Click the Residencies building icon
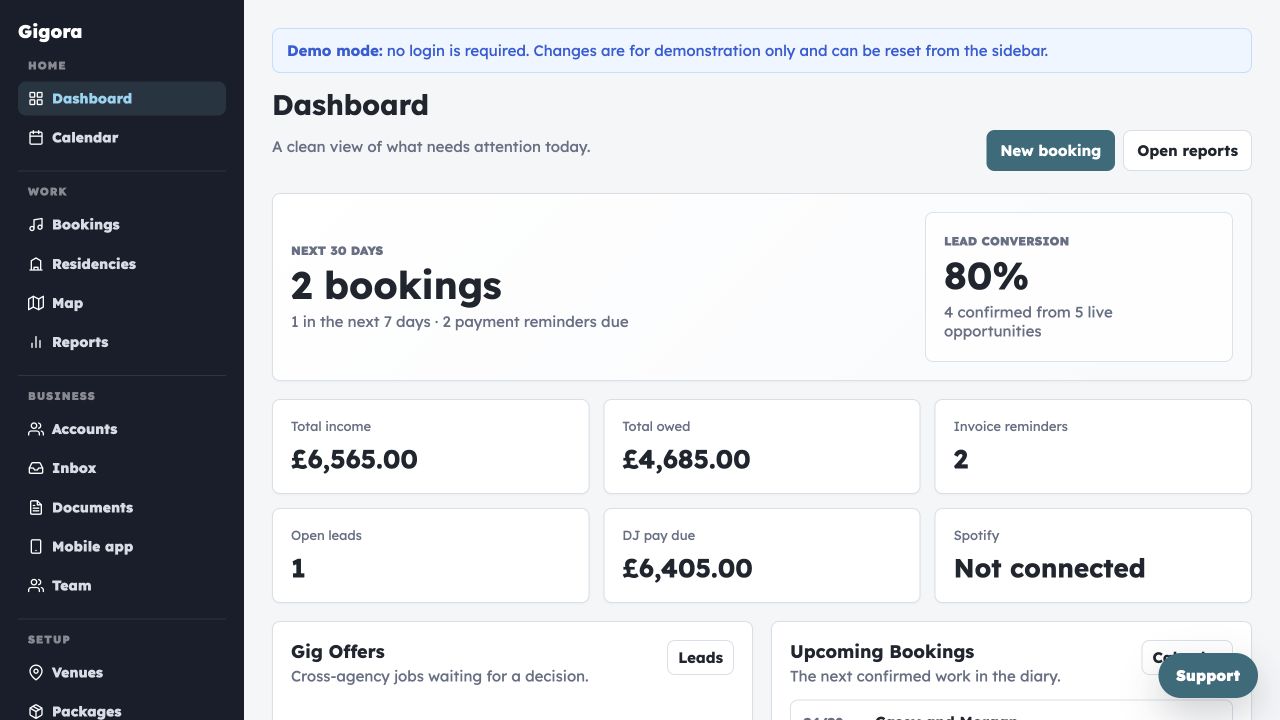The height and width of the screenshot is (720, 1280). click(x=36, y=264)
